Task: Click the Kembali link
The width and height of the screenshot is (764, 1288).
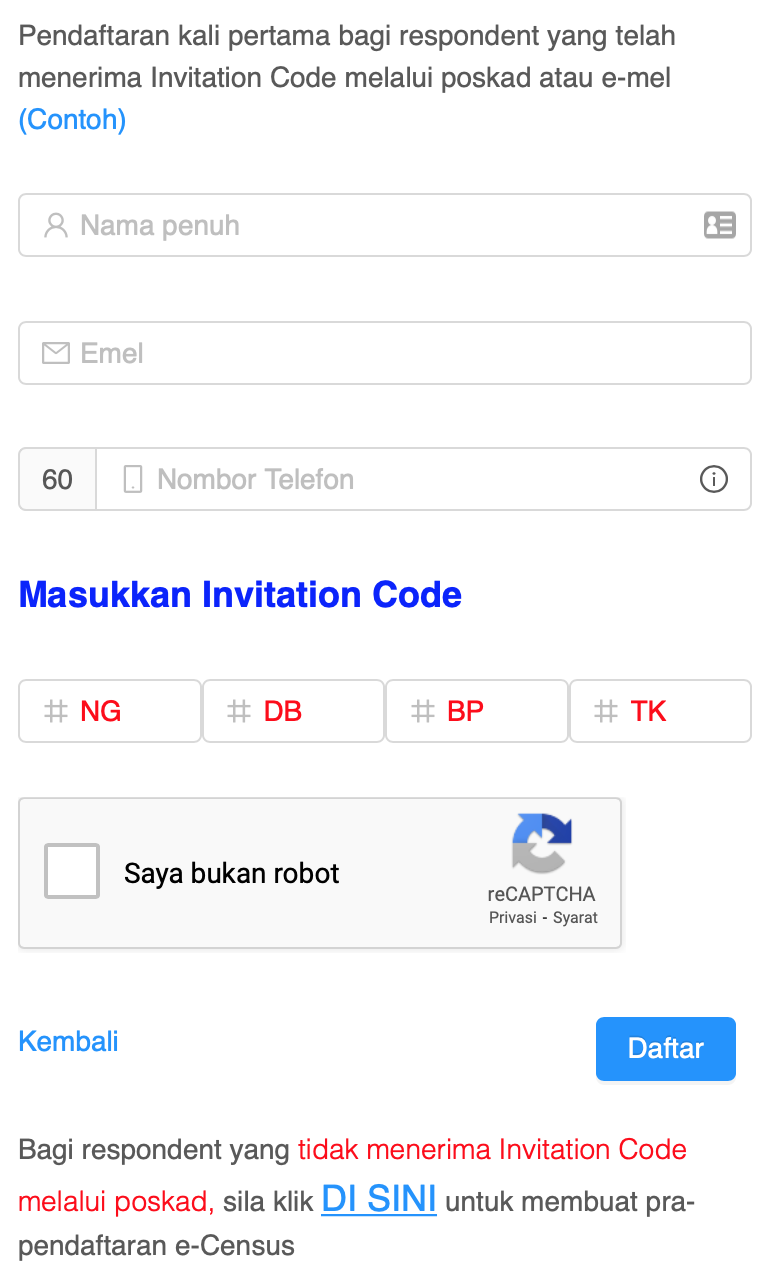Action: click(69, 1041)
